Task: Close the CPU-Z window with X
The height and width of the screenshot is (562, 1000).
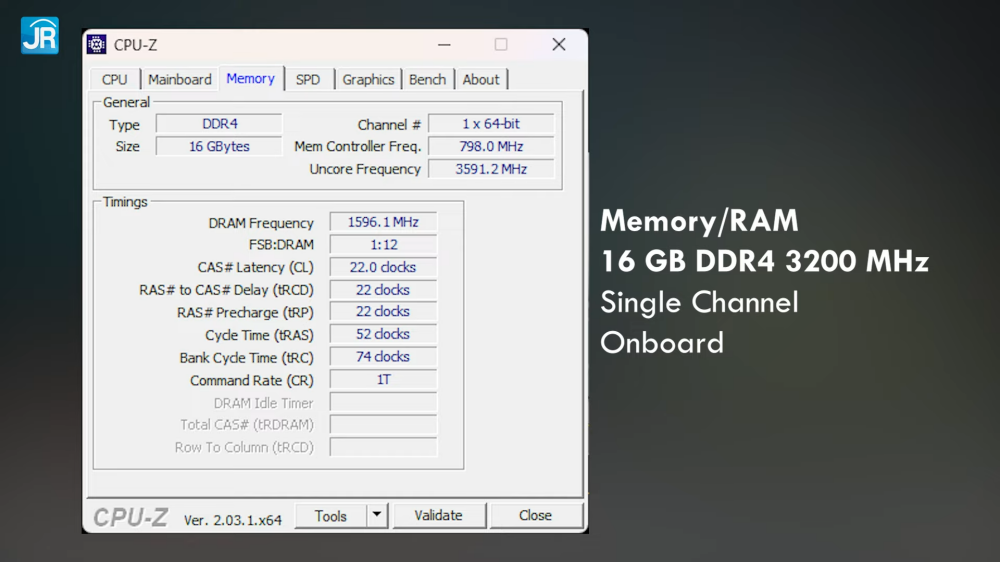Action: (559, 45)
